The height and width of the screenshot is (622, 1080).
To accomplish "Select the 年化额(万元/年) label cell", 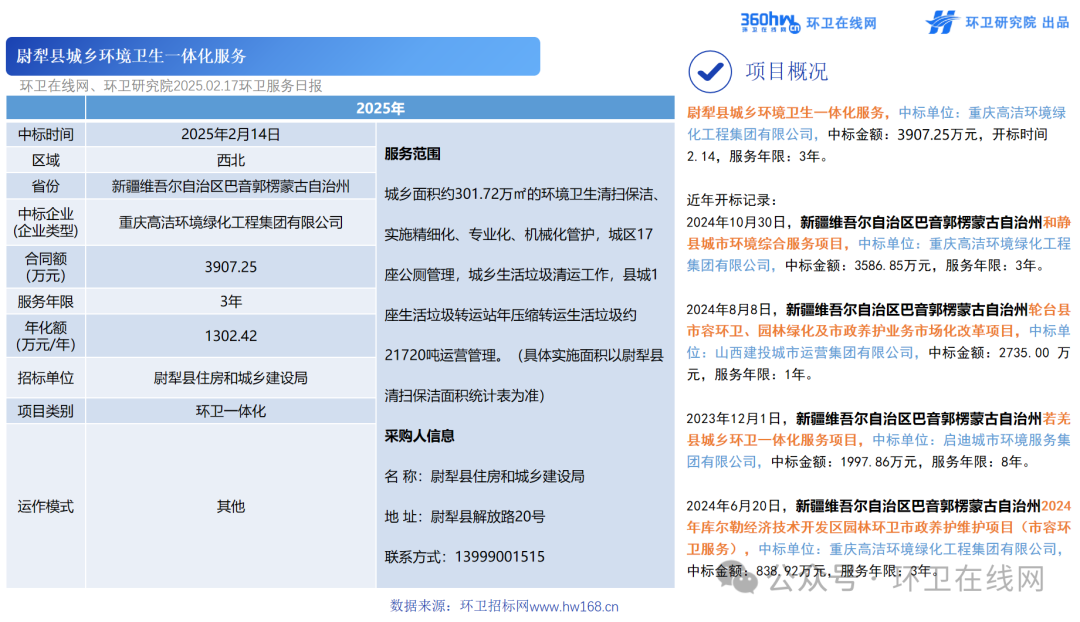I will coord(45,336).
